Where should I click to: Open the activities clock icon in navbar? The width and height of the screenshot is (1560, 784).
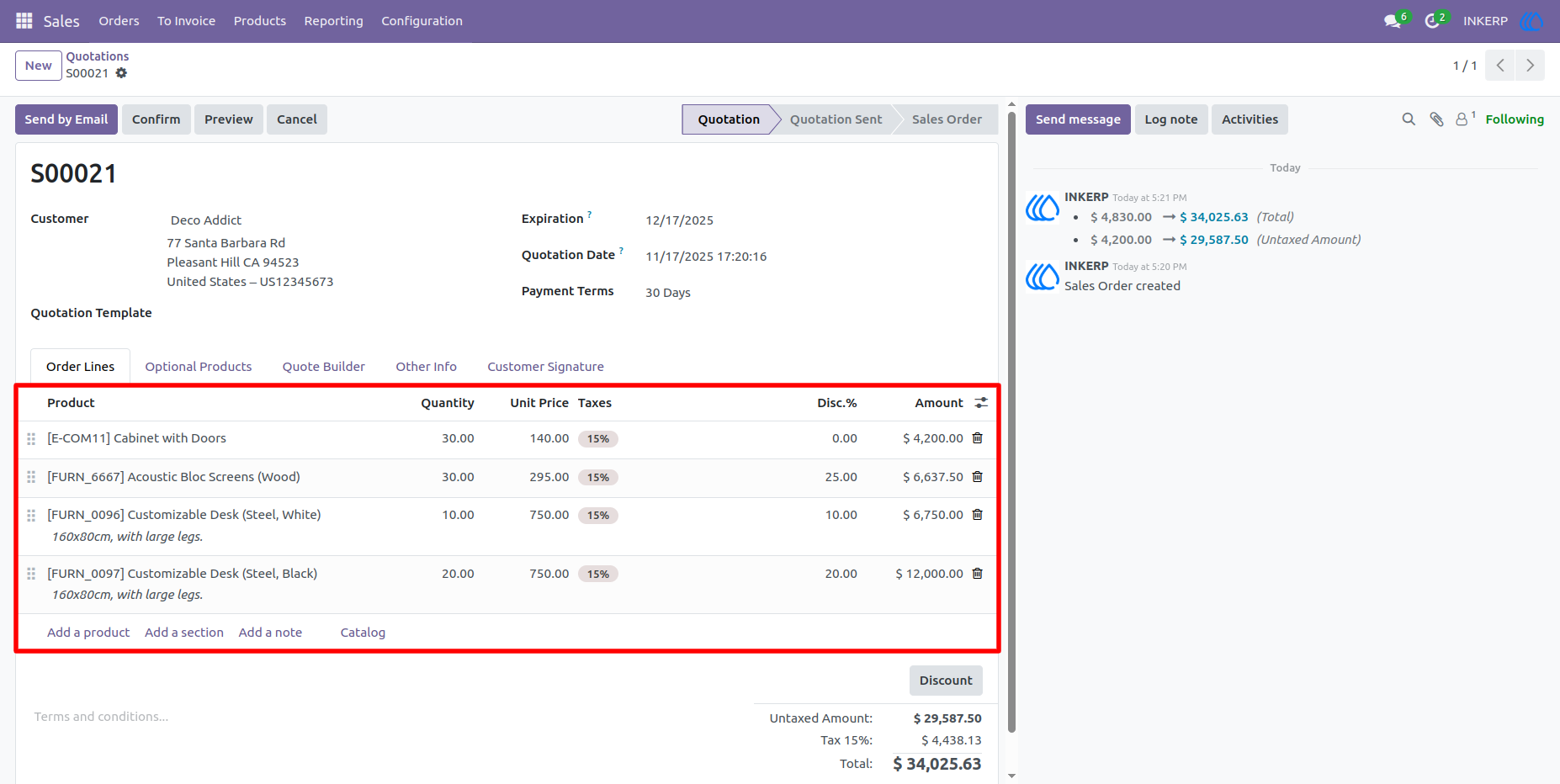(1432, 21)
